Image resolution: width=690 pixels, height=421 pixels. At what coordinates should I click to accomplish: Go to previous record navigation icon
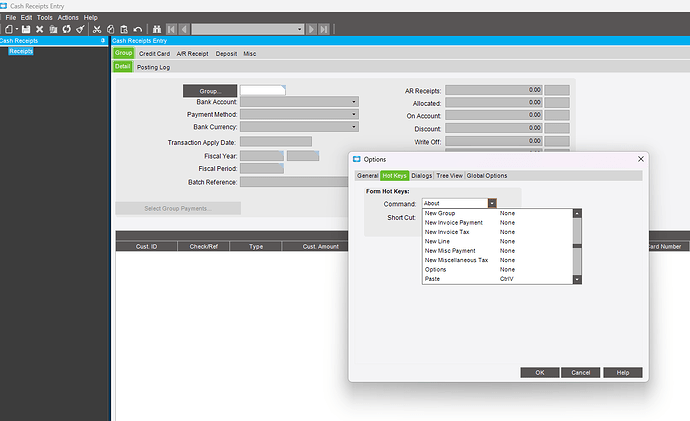coord(184,29)
